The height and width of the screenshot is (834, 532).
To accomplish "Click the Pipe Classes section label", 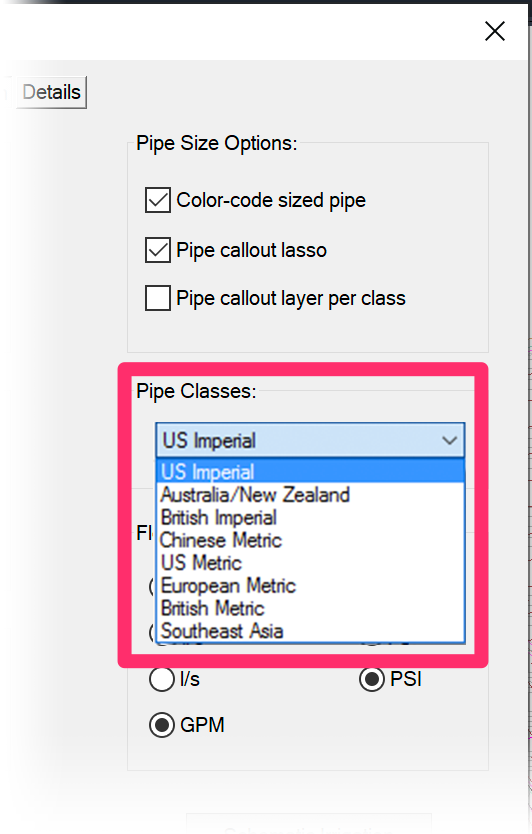I will pyautogui.click(x=196, y=391).
